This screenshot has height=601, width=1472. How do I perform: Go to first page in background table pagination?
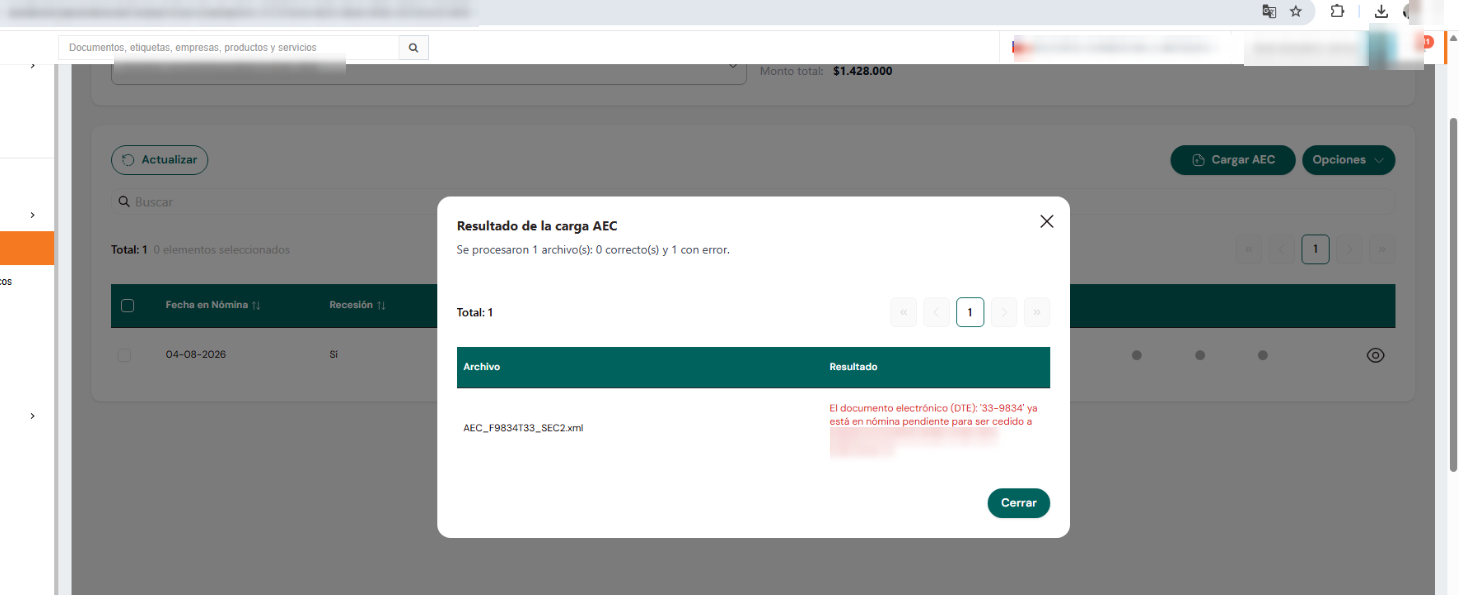coord(1248,249)
